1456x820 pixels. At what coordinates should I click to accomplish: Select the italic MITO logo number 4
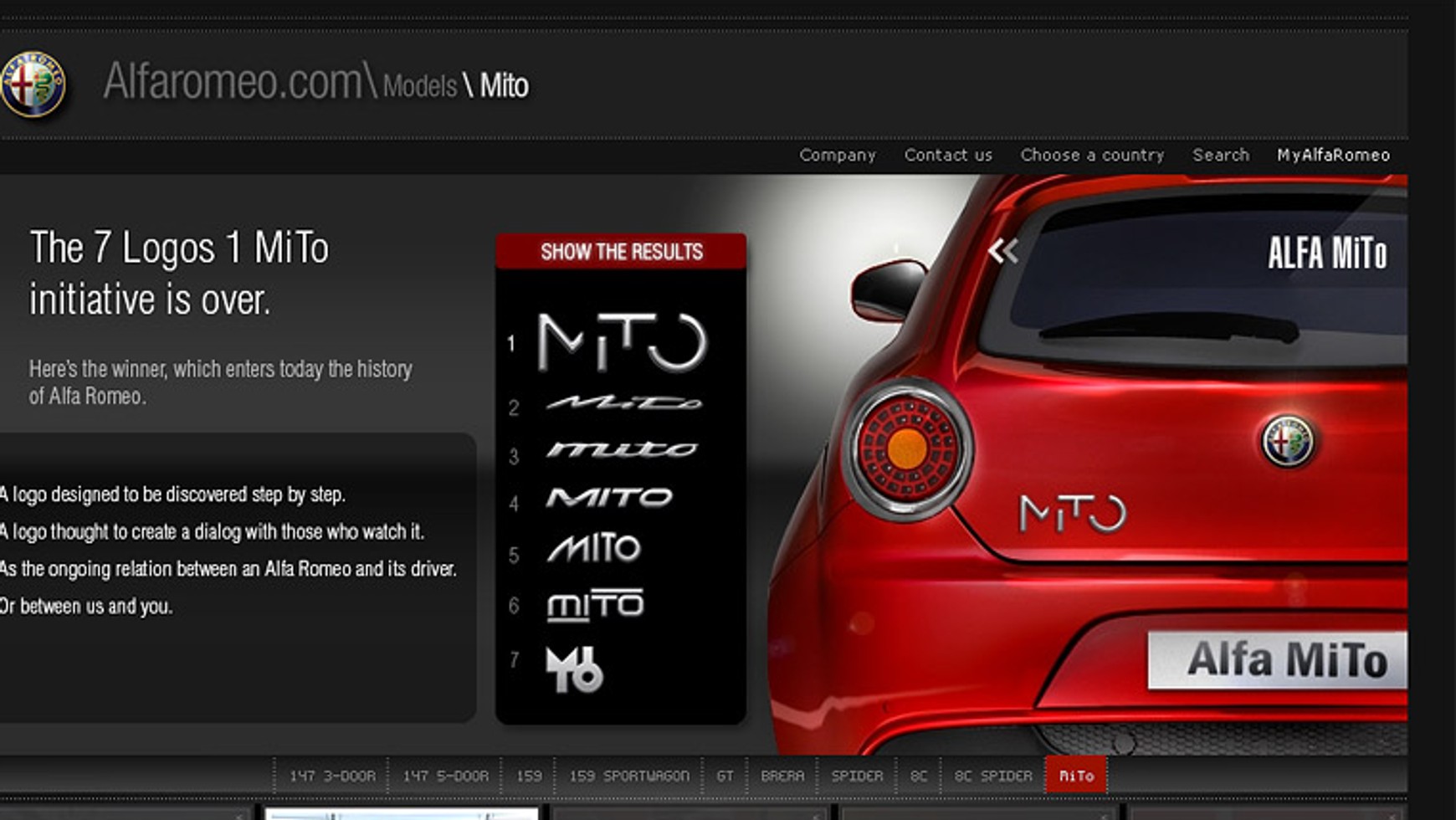click(609, 498)
